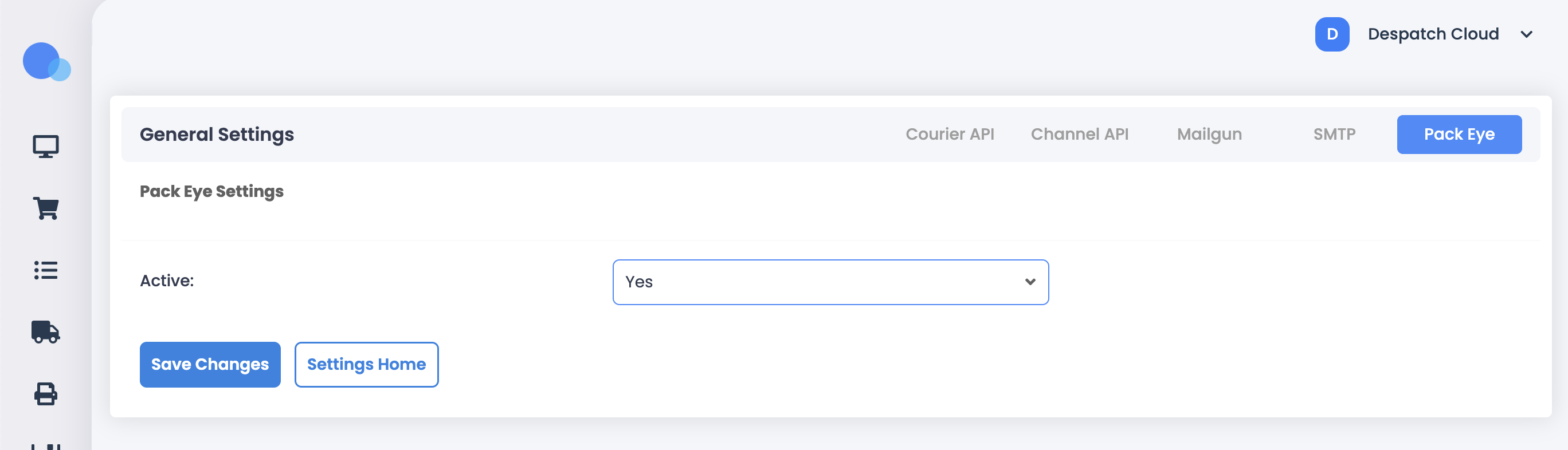This screenshot has width=1568, height=450.
Task: Open the Active dropdown showing Yes
Action: [830, 282]
